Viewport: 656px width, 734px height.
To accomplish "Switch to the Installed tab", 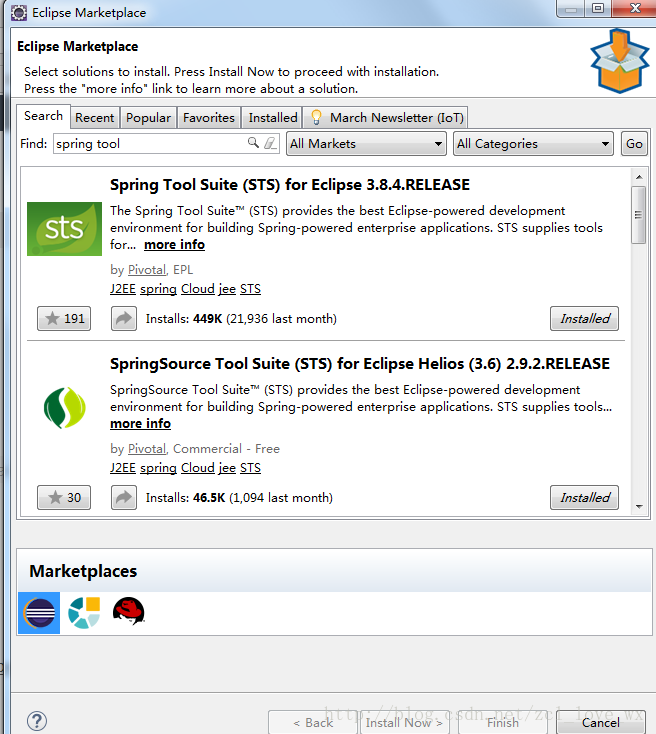I will click(273, 117).
